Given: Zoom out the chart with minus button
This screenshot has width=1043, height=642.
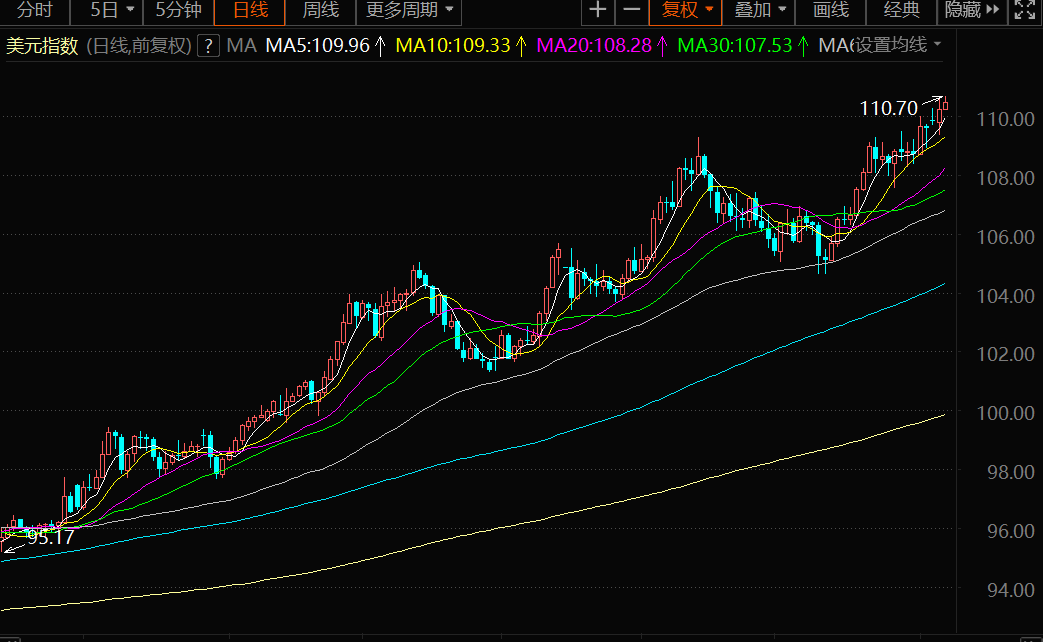Looking at the screenshot, I should 632,11.
